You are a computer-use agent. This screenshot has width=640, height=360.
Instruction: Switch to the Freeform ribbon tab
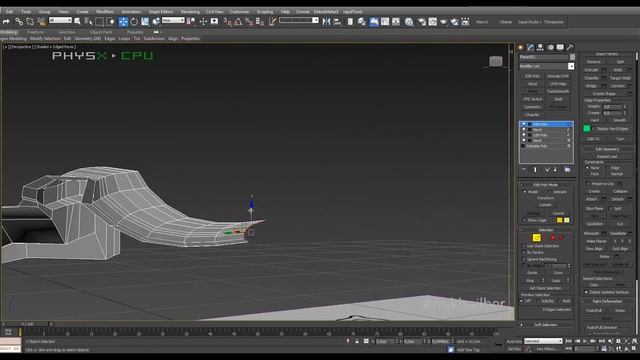(x=35, y=32)
